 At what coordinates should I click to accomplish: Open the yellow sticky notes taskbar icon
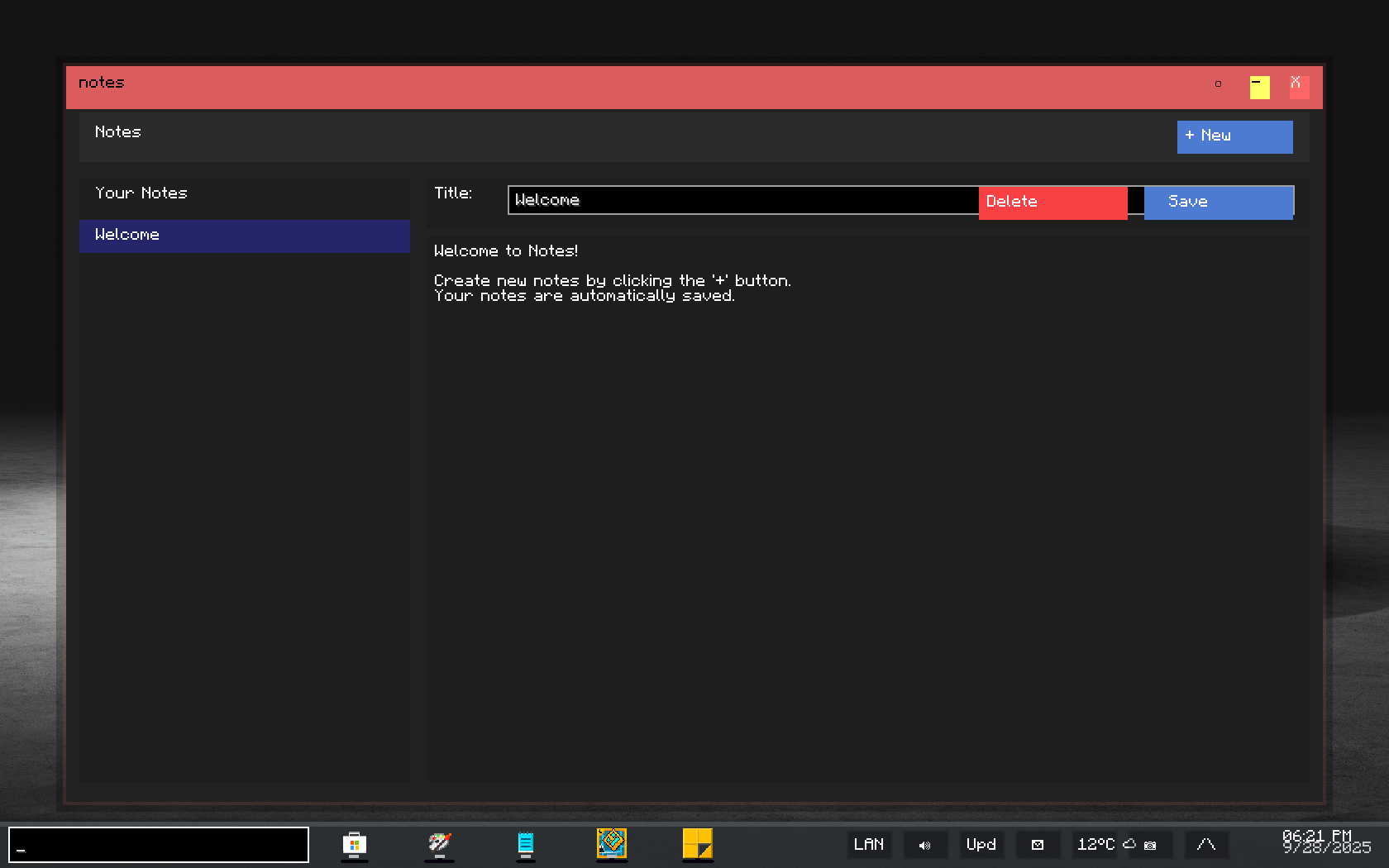click(697, 844)
